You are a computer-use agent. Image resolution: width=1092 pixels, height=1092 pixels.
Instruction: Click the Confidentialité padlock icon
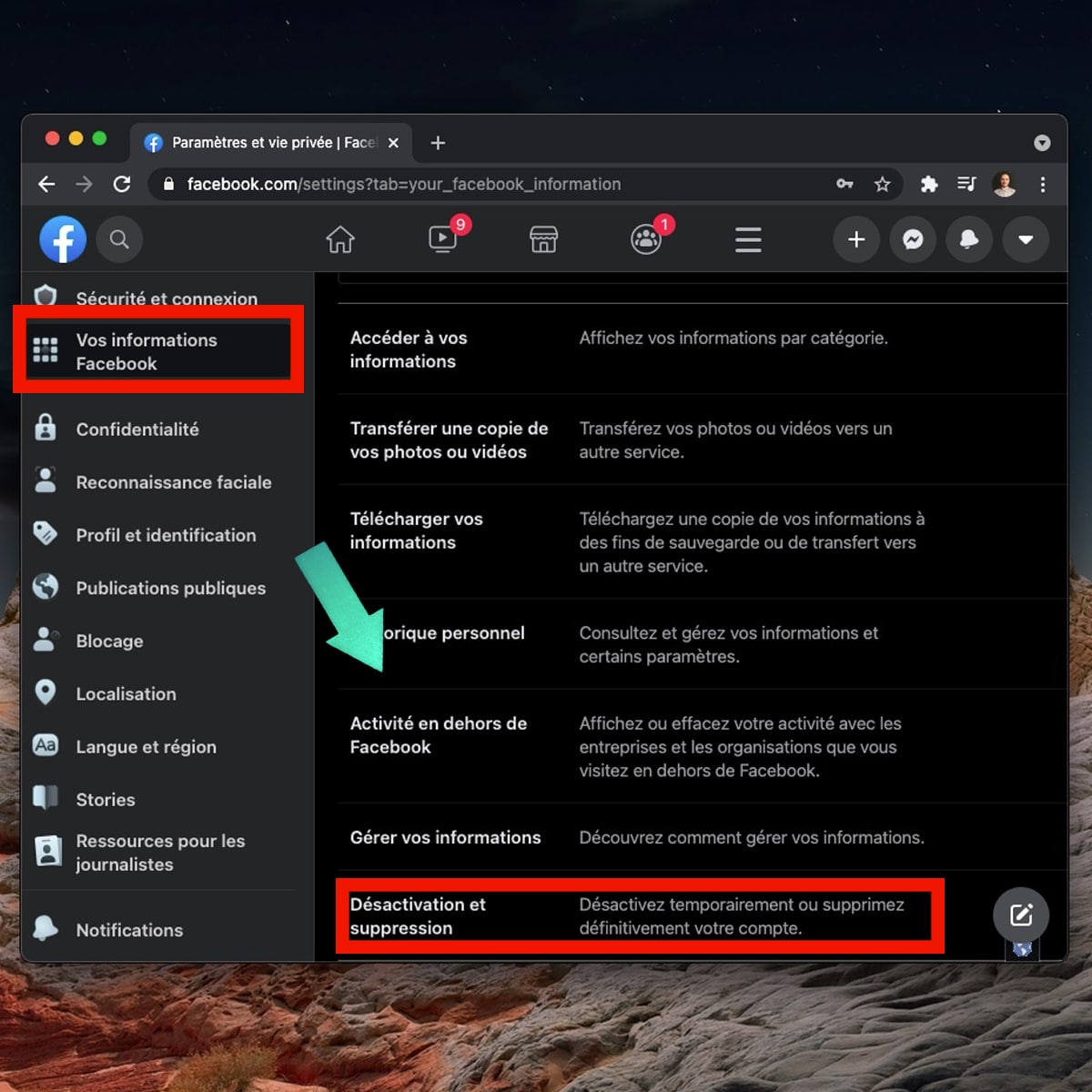click(45, 428)
